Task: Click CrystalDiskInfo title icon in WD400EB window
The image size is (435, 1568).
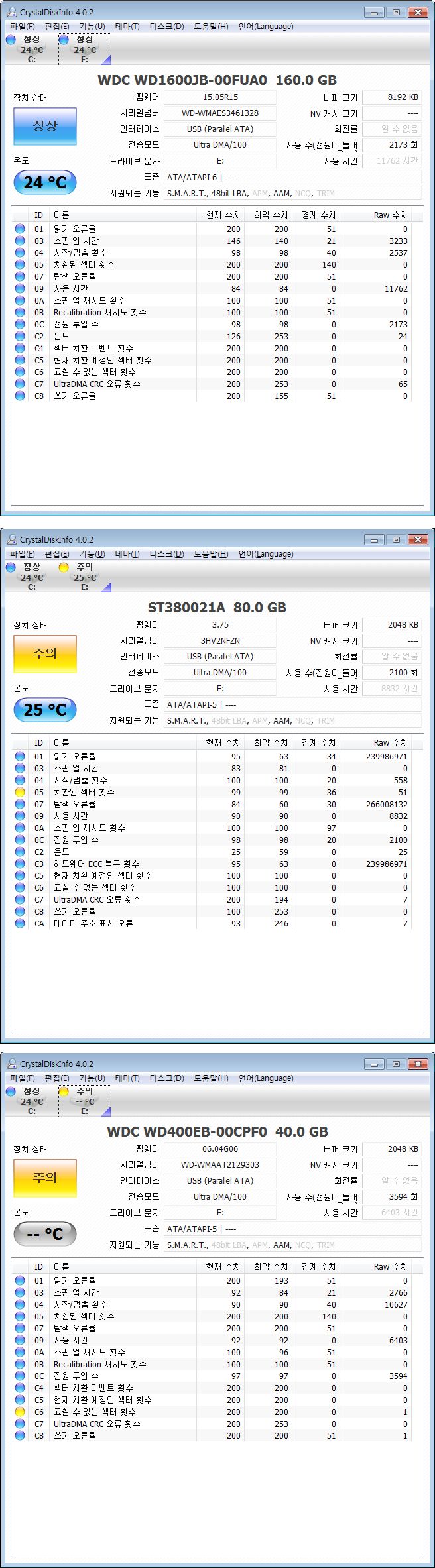Action: click(12, 1064)
